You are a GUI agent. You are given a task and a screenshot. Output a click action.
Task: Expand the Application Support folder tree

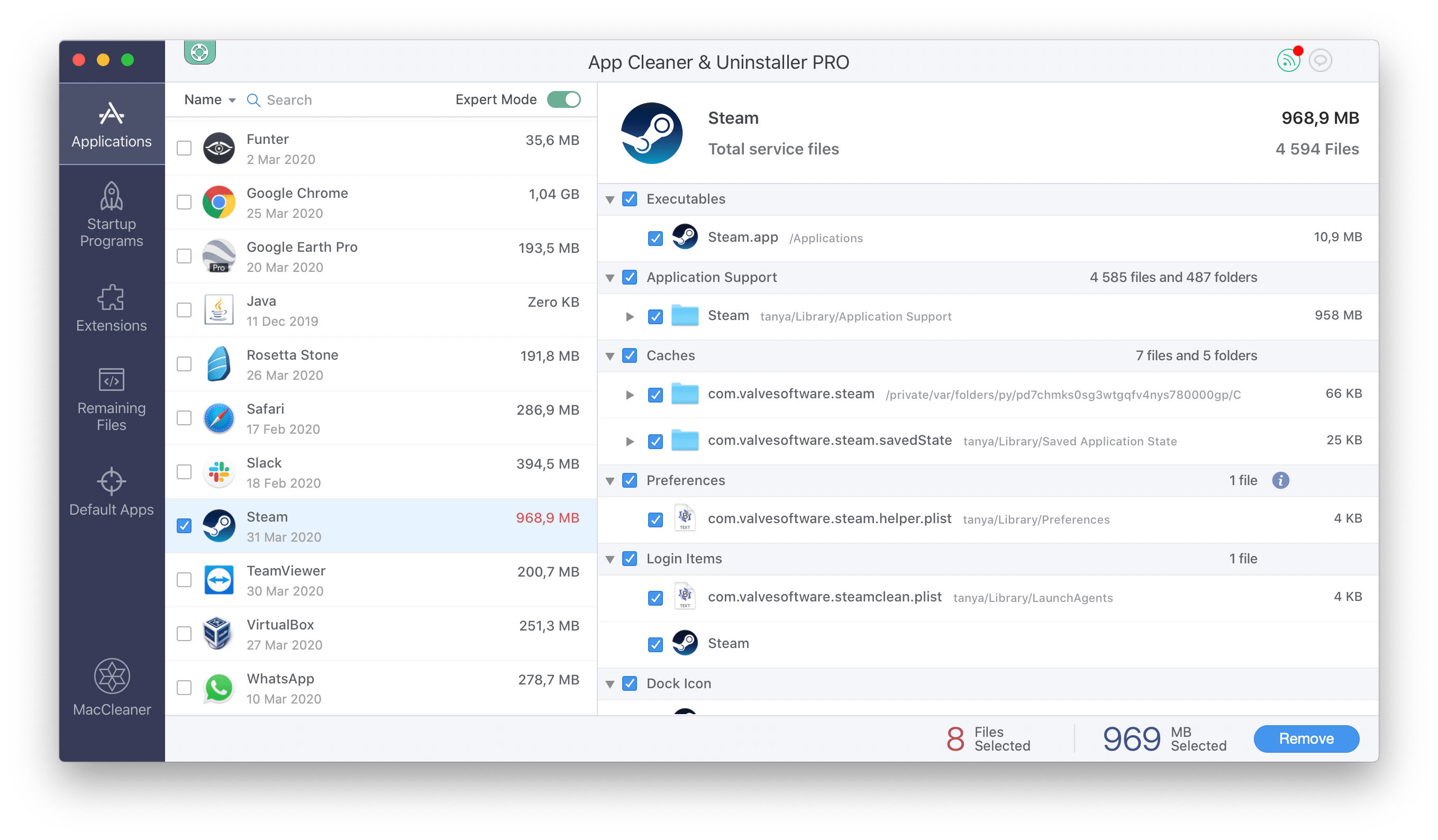pos(627,316)
